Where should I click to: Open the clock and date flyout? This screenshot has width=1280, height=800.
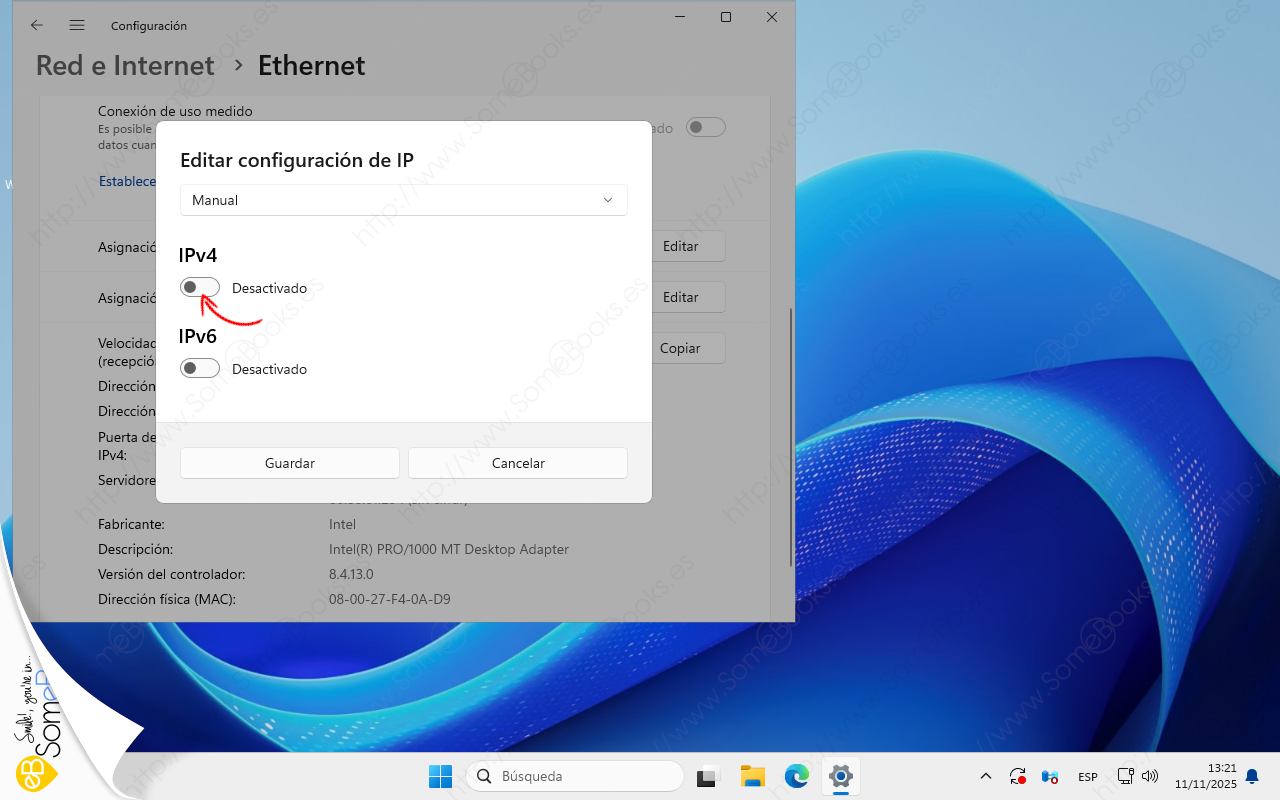tap(1208, 776)
